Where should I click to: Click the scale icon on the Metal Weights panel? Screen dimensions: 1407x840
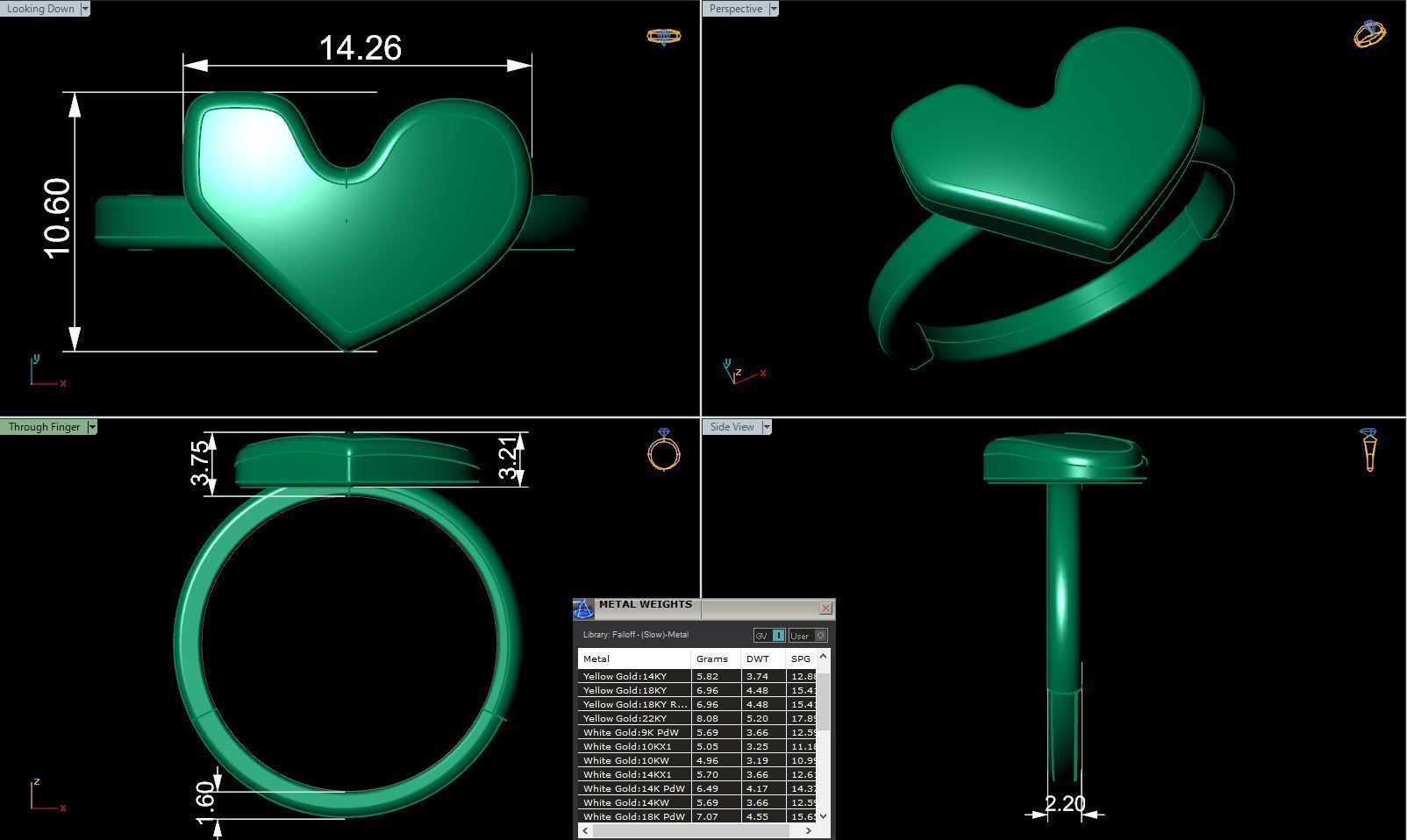tap(583, 606)
